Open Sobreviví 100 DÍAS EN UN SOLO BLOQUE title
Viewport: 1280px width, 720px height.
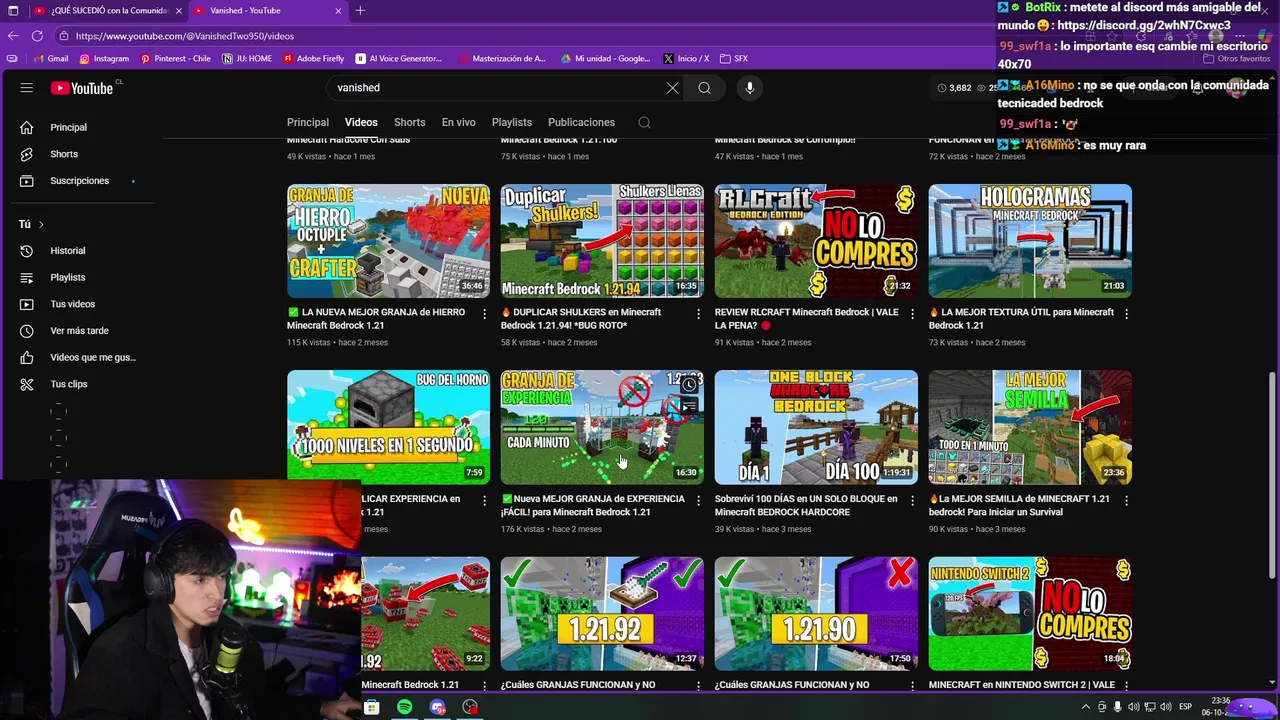(x=806, y=505)
